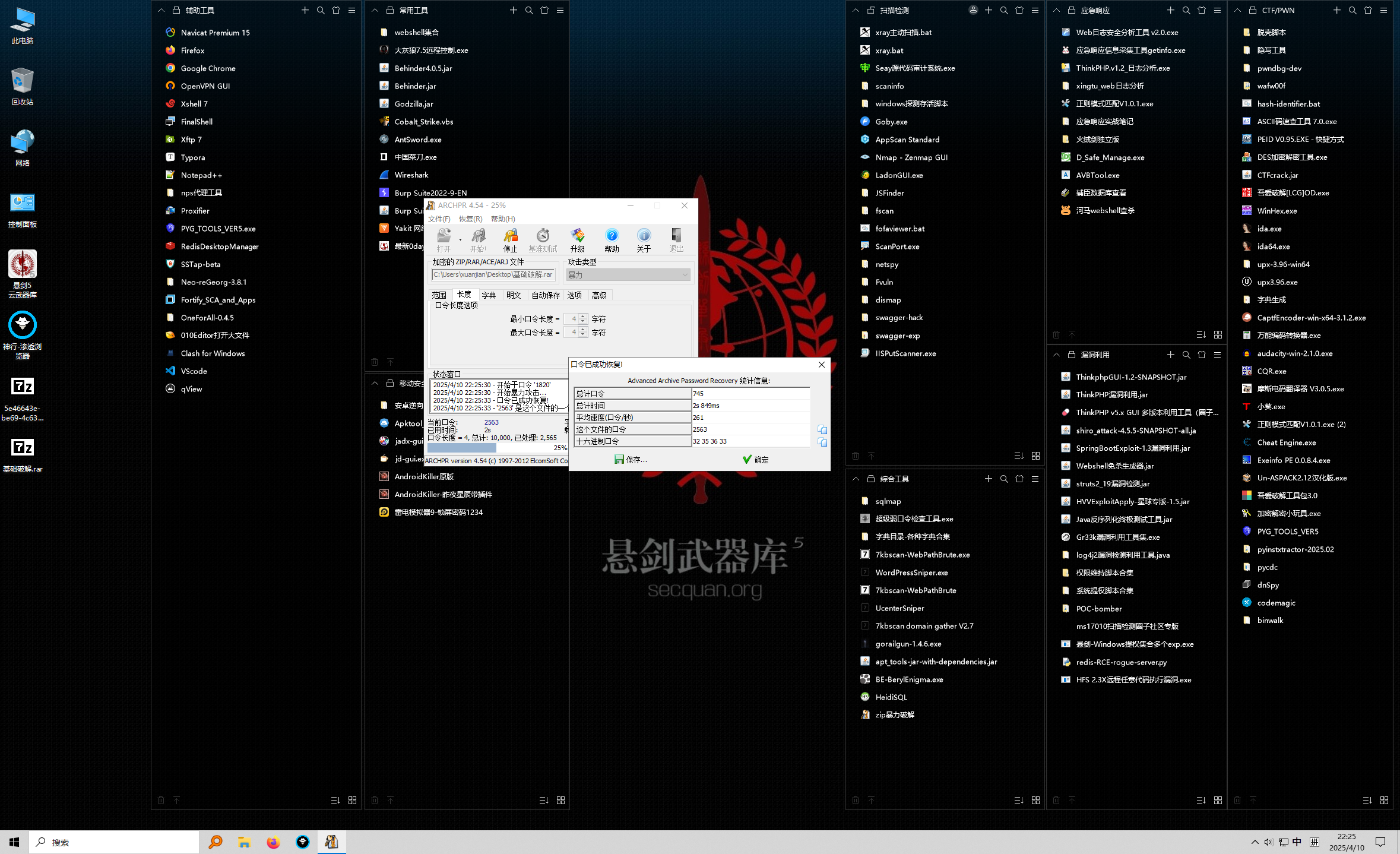Copy the hex password 32 35 36 33
This screenshot has width=1400, height=854.
click(822, 442)
